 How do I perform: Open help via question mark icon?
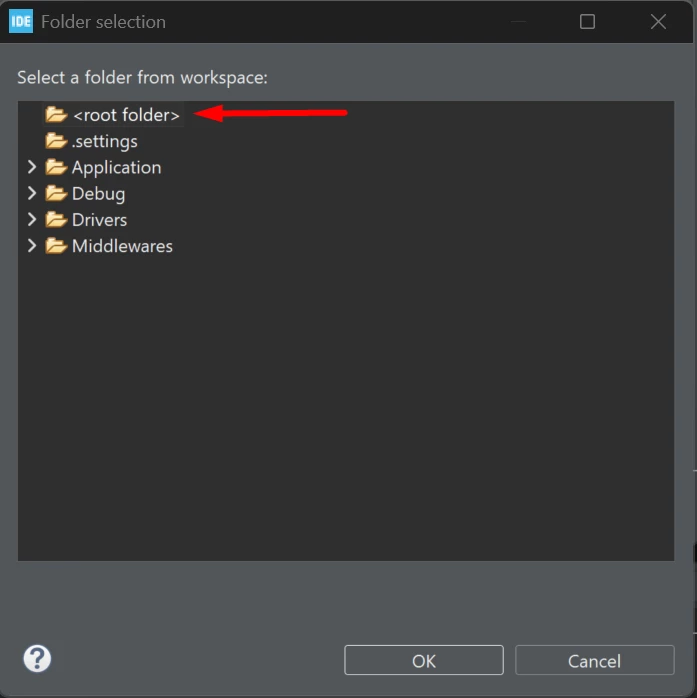click(37, 658)
